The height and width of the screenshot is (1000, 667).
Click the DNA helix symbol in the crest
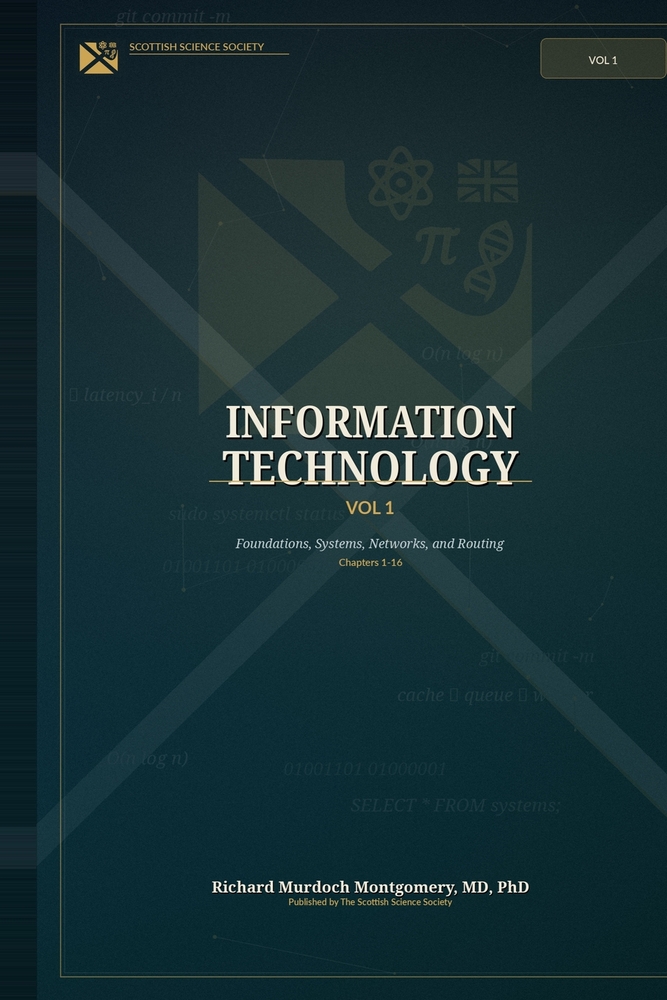(490, 261)
